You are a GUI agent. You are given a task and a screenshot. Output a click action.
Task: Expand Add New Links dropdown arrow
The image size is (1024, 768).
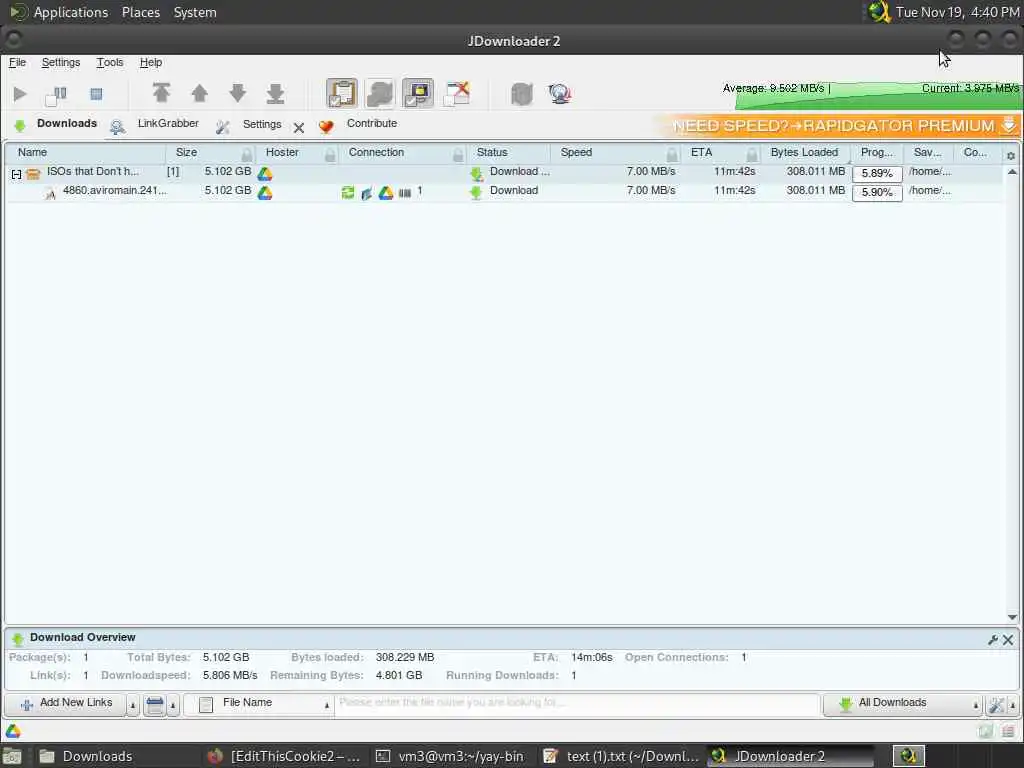[133, 705]
